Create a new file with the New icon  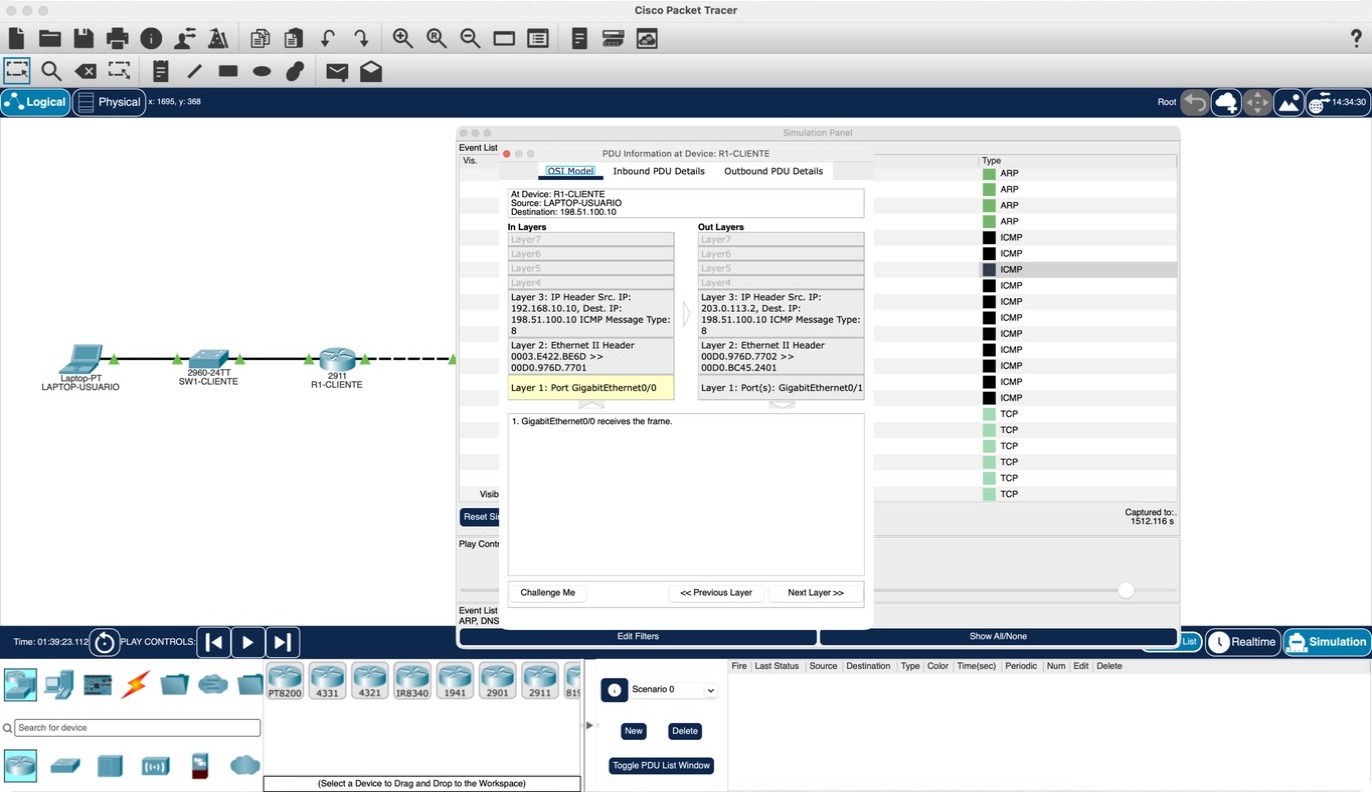pyautogui.click(x=16, y=39)
